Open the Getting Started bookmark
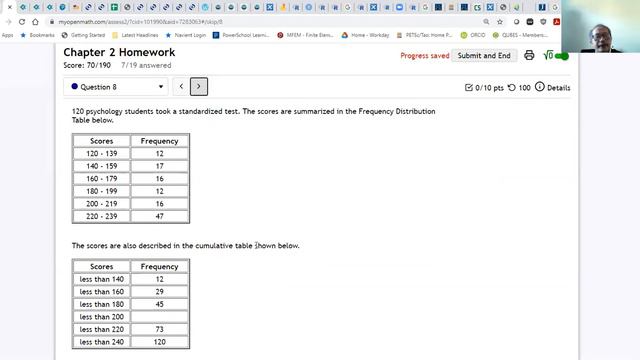The width and height of the screenshot is (640, 360). [83, 35]
